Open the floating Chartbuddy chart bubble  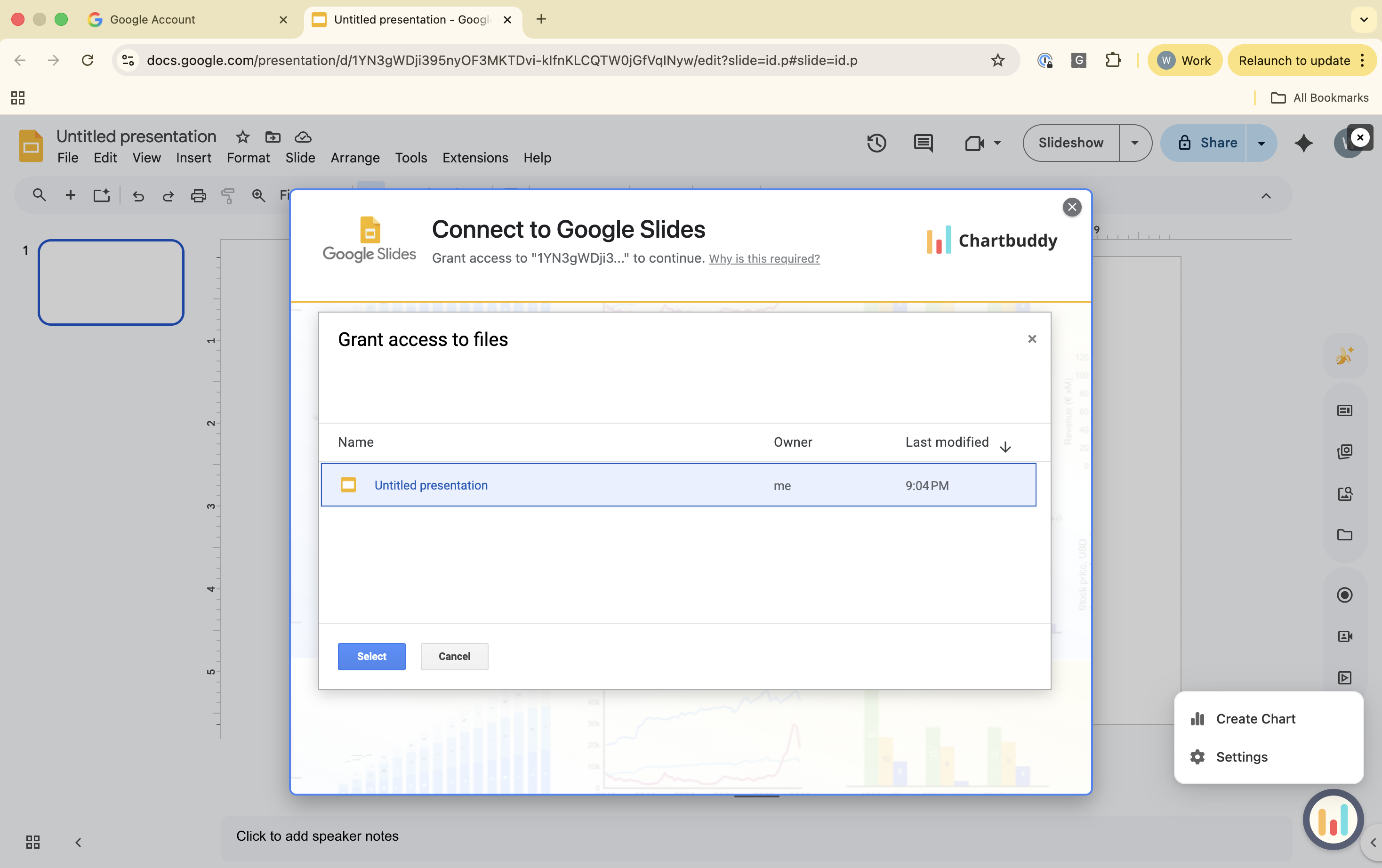point(1333,820)
